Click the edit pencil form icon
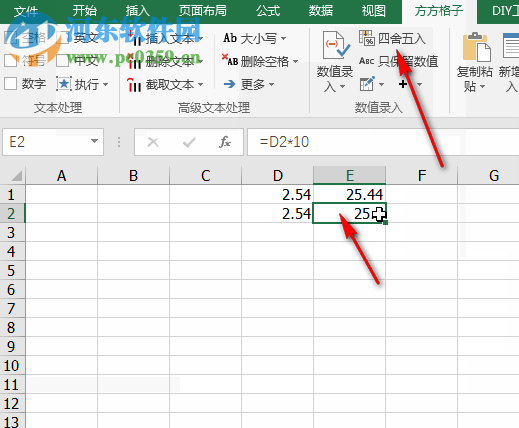Screen dimensions: 519x428 pyautogui.click(x=367, y=84)
